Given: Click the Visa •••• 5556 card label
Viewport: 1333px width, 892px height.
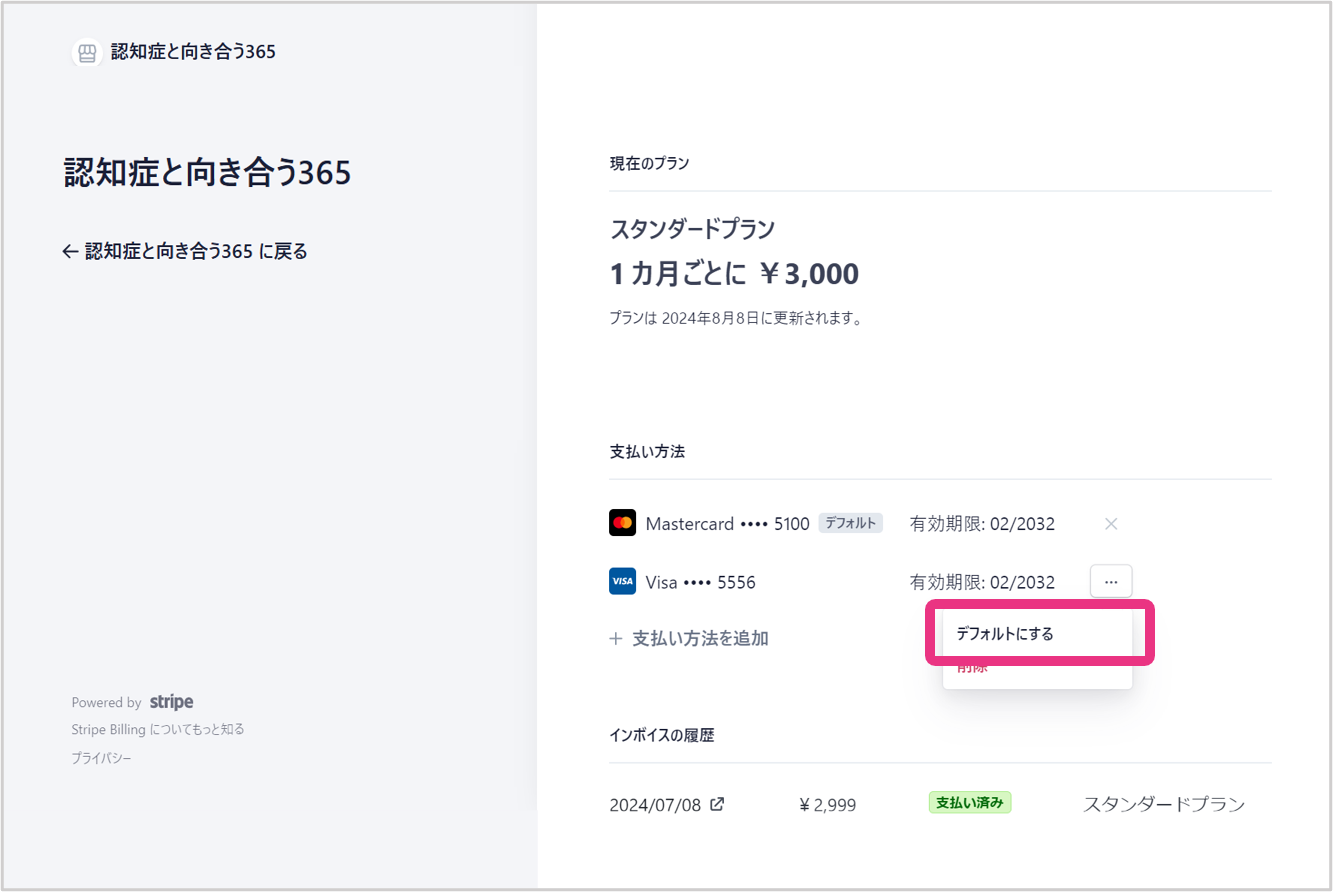Looking at the screenshot, I should pyautogui.click(x=700, y=582).
